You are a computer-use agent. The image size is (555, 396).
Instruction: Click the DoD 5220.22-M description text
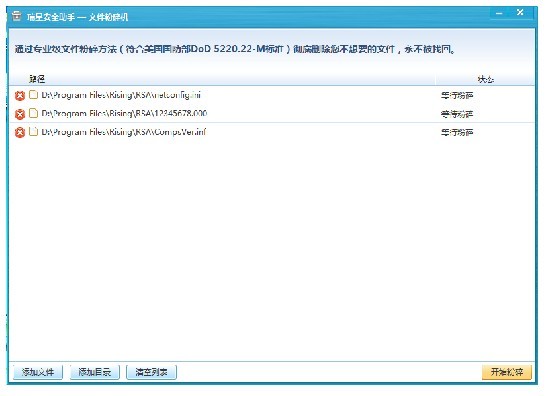pos(235,49)
